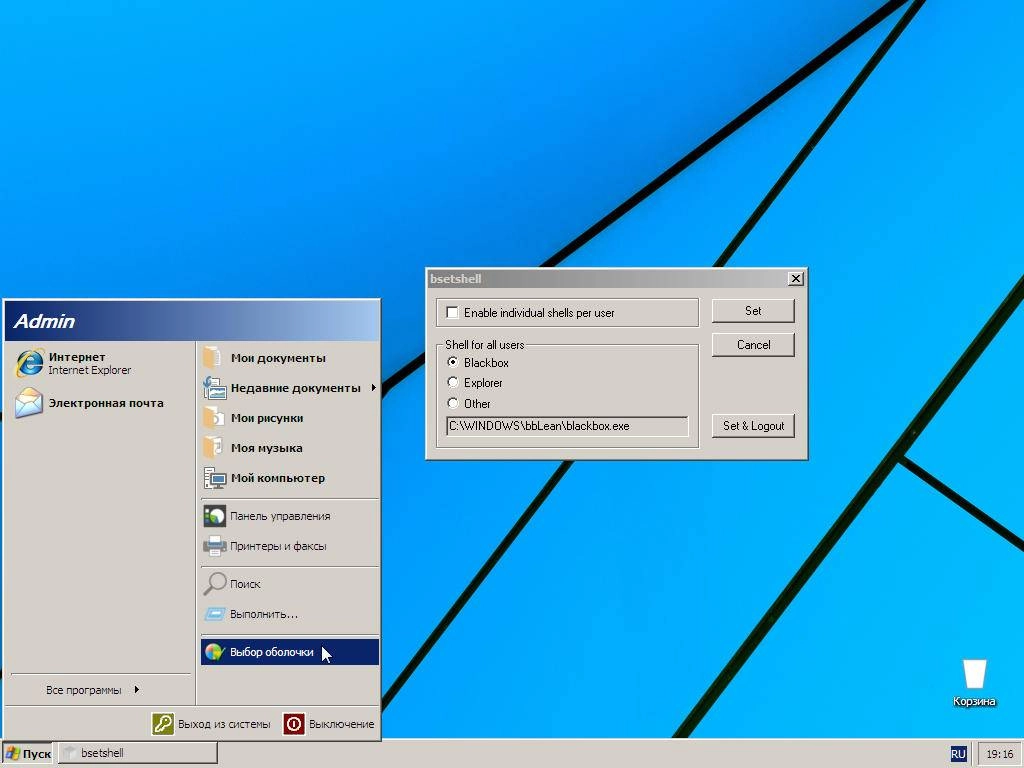Image resolution: width=1024 pixels, height=768 pixels.
Task: Click the Моя музыка folder icon
Action: point(214,448)
